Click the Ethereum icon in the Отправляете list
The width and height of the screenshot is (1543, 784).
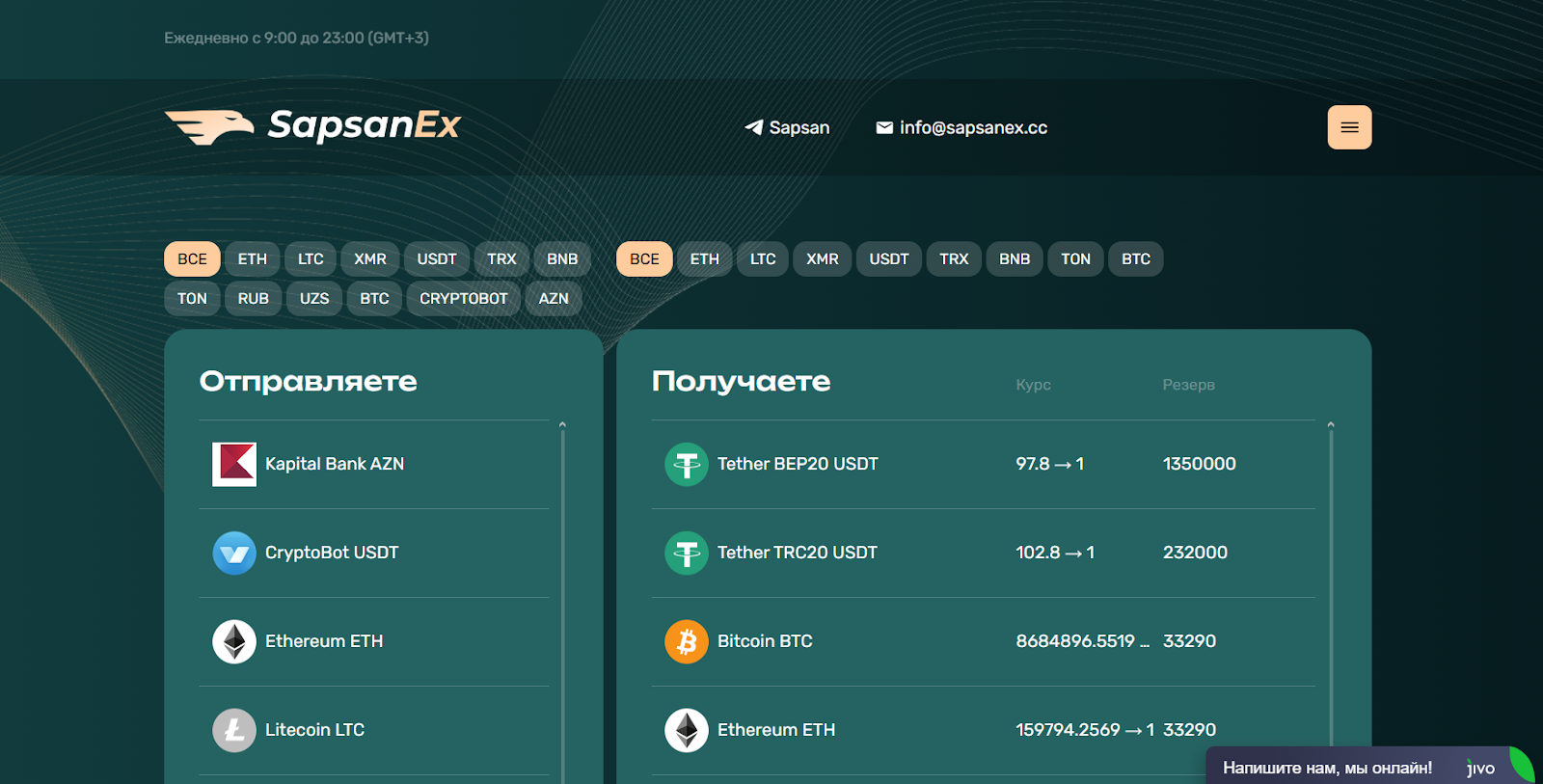(x=234, y=641)
